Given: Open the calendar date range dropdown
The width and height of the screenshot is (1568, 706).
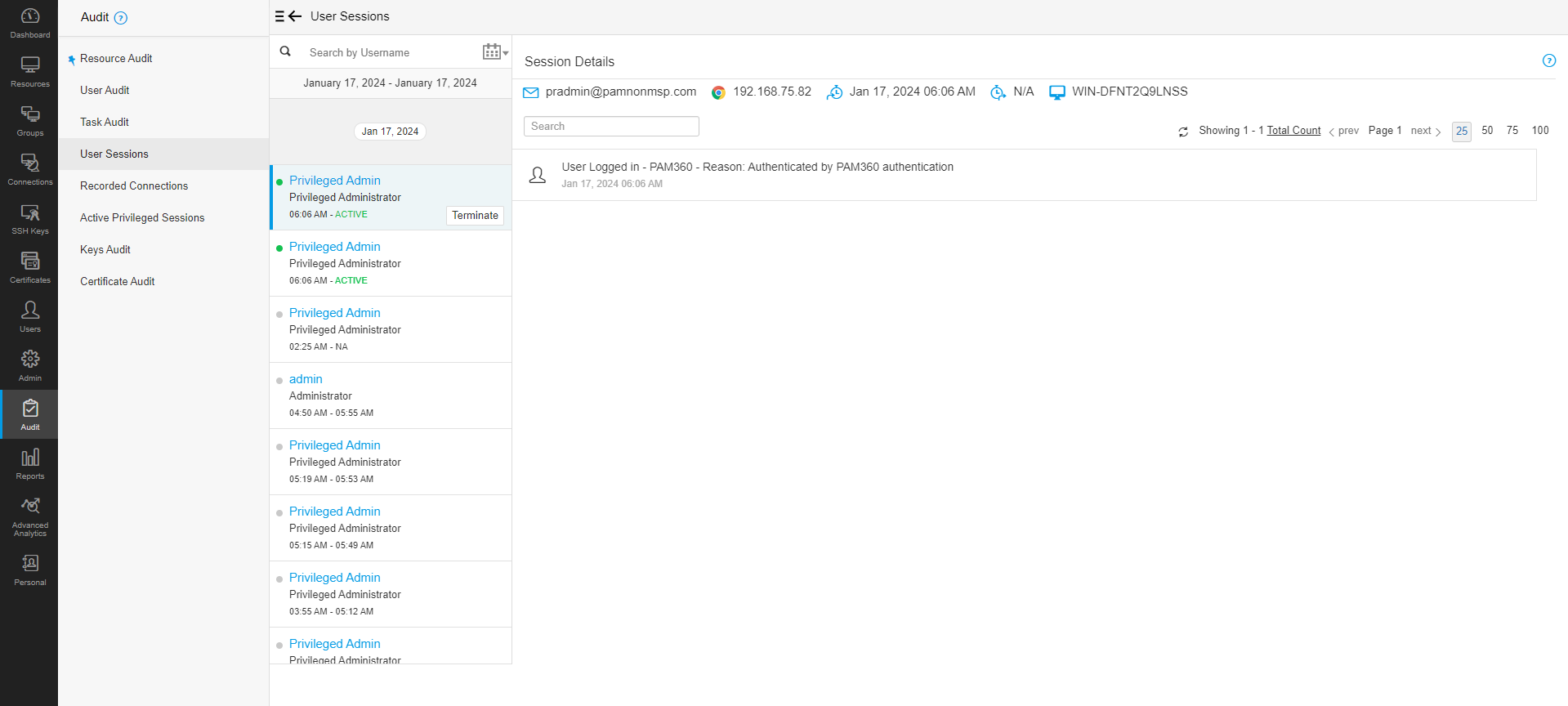Looking at the screenshot, I should (495, 52).
